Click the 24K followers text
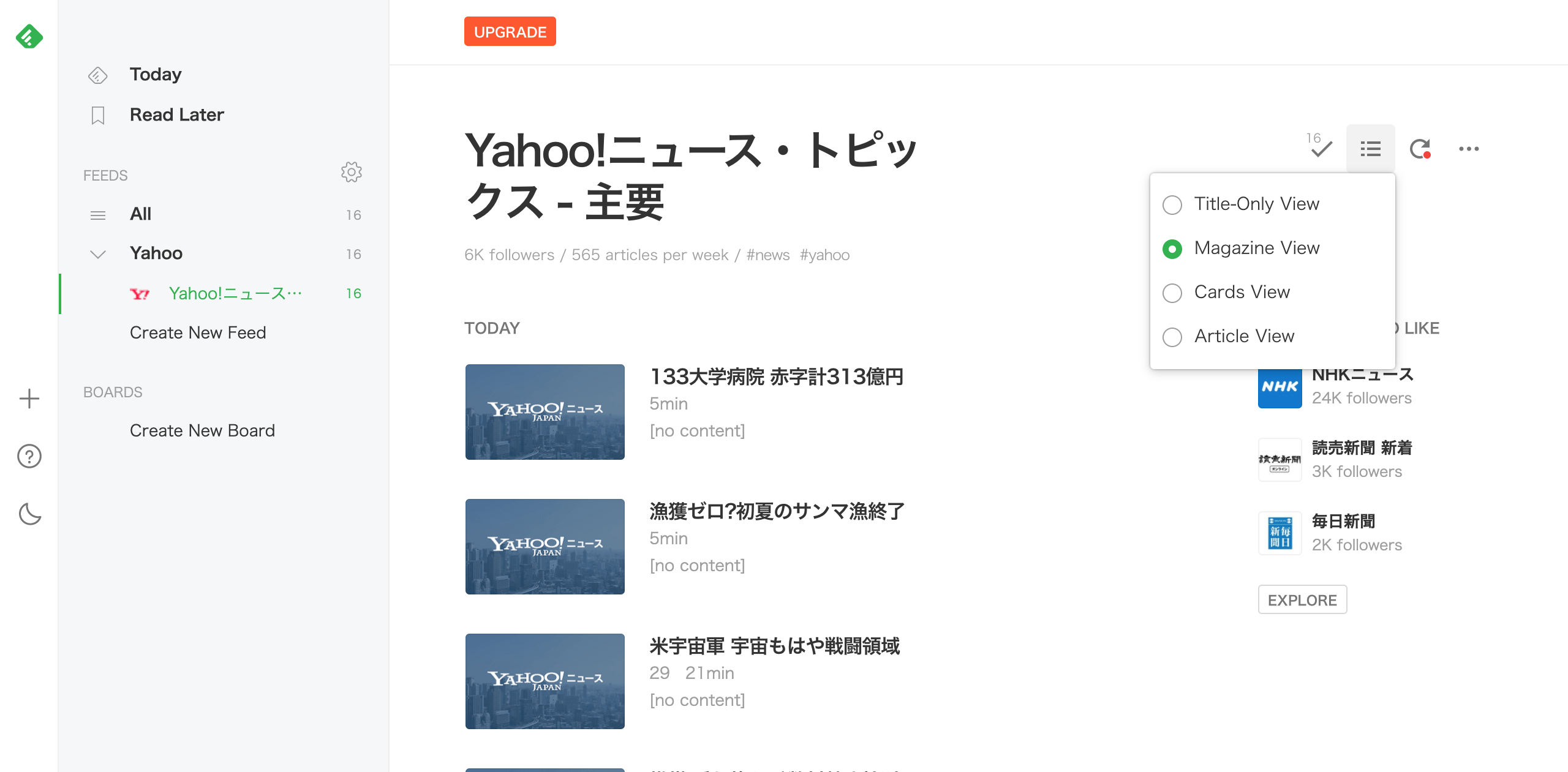This screenshot has height=772, width=1568. tap(1362, 398)
